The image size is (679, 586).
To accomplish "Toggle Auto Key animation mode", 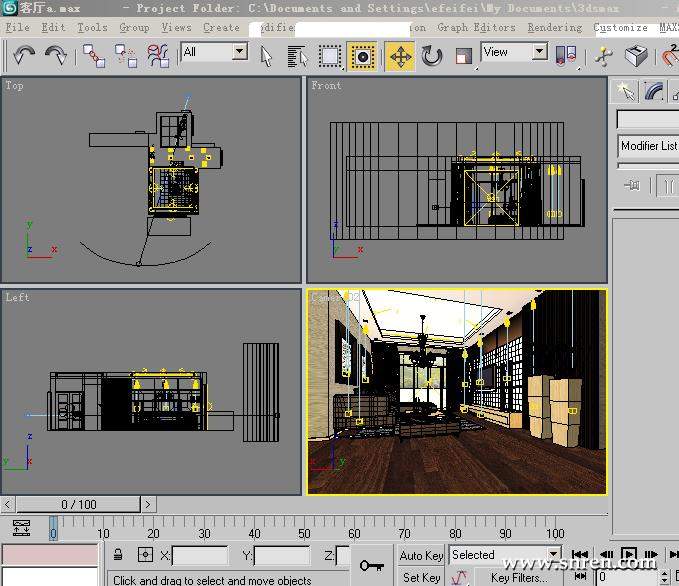I will 421,555.
